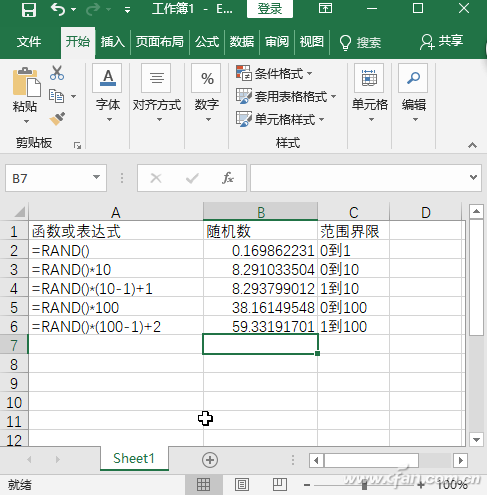
Task: Click the Undo arrow icon
Action: tap(58, 9)
